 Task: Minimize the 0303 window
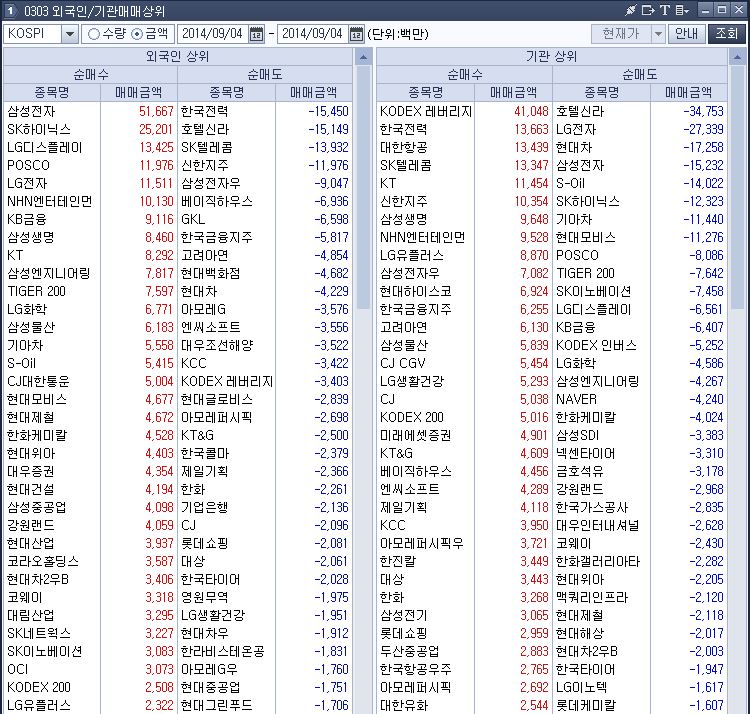click(705, 10)
